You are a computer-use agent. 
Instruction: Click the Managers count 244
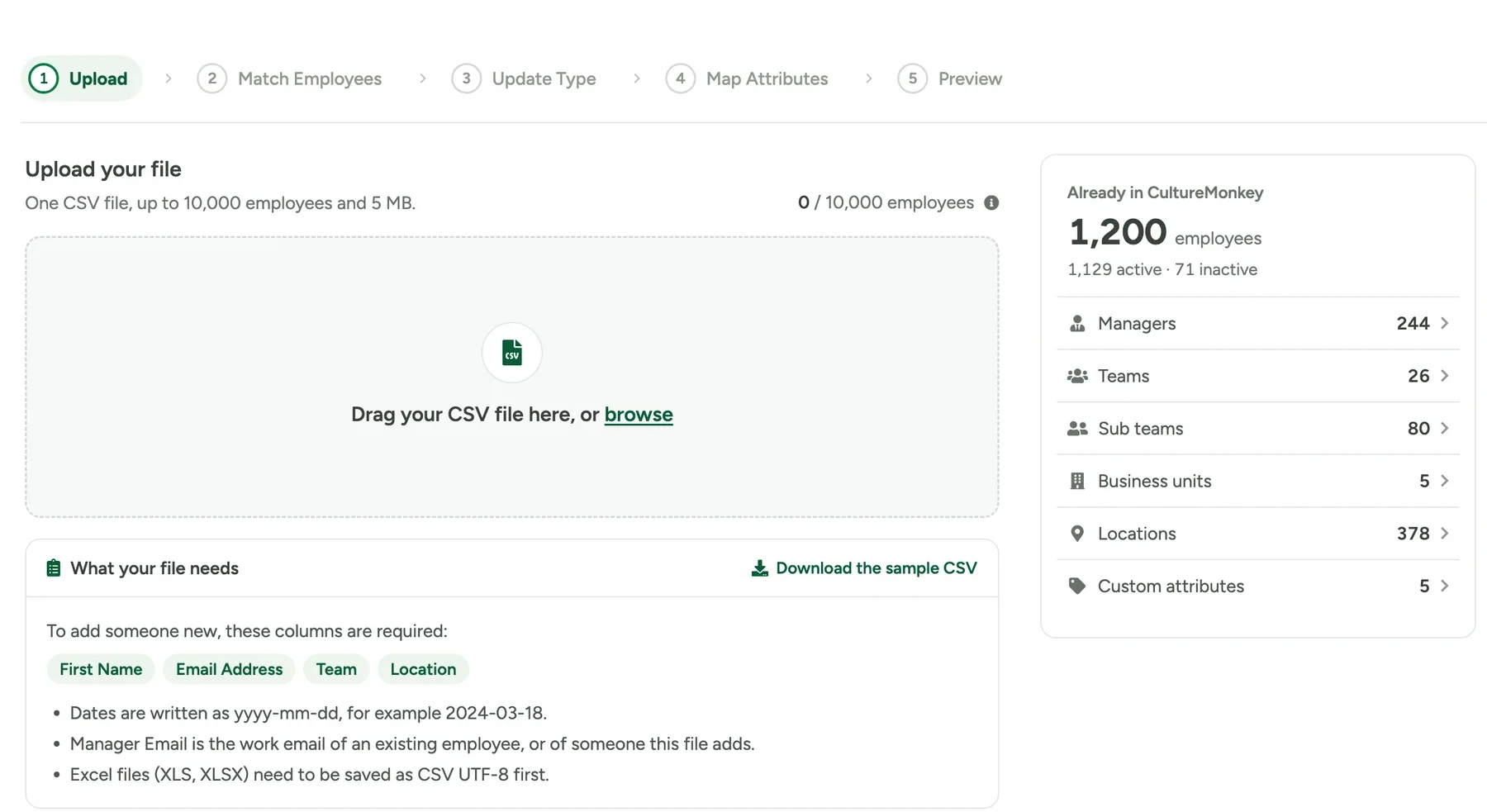[x=1413, y=323]
